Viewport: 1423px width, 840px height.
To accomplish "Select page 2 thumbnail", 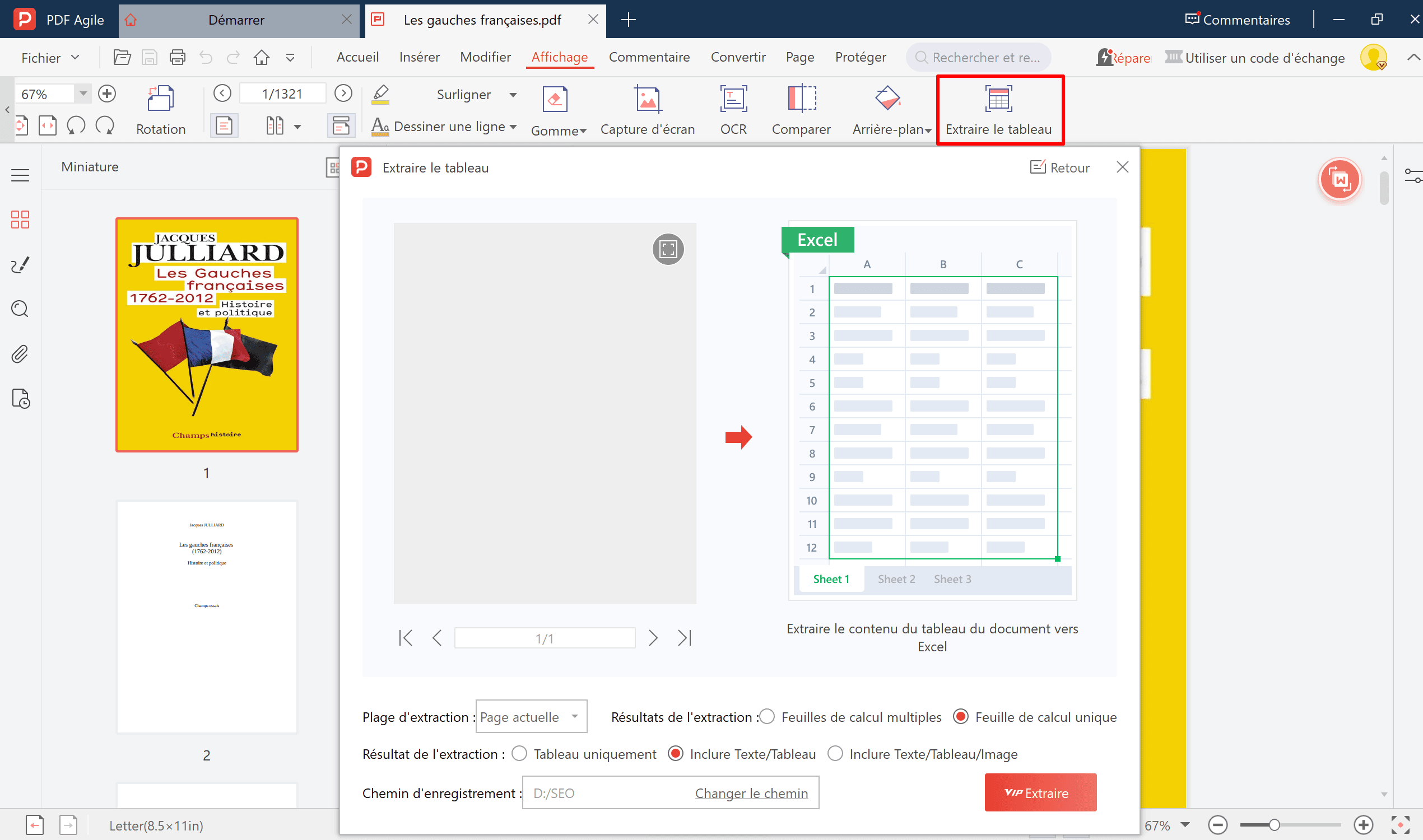I will coord(207,617).
